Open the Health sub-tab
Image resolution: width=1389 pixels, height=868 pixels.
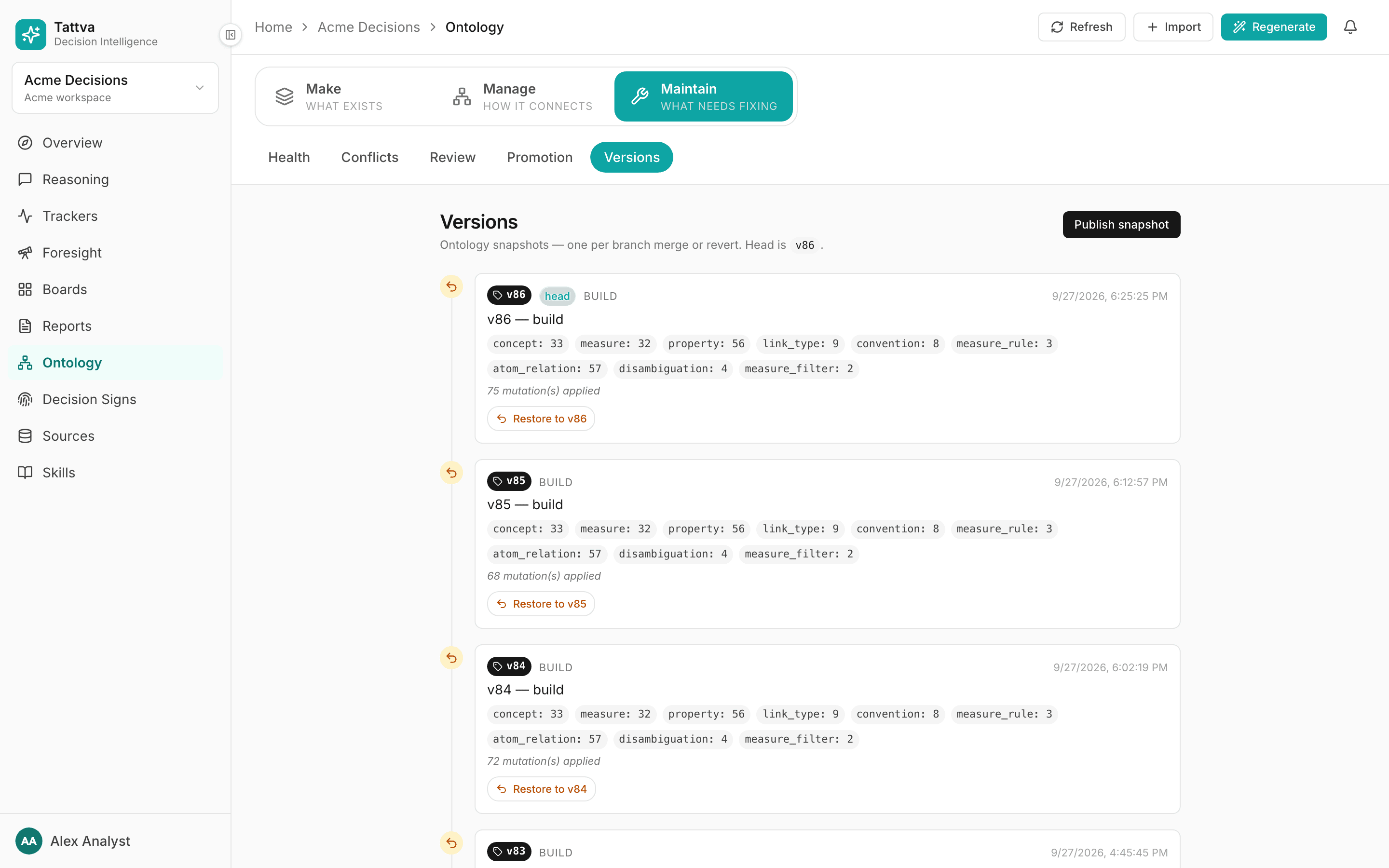(289, 157)
